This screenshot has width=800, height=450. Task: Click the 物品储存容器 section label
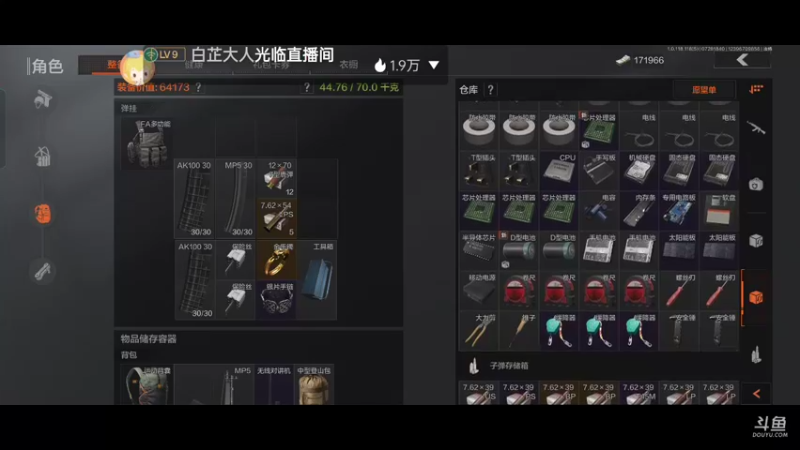pyautogui.click(x=148, y=339)
